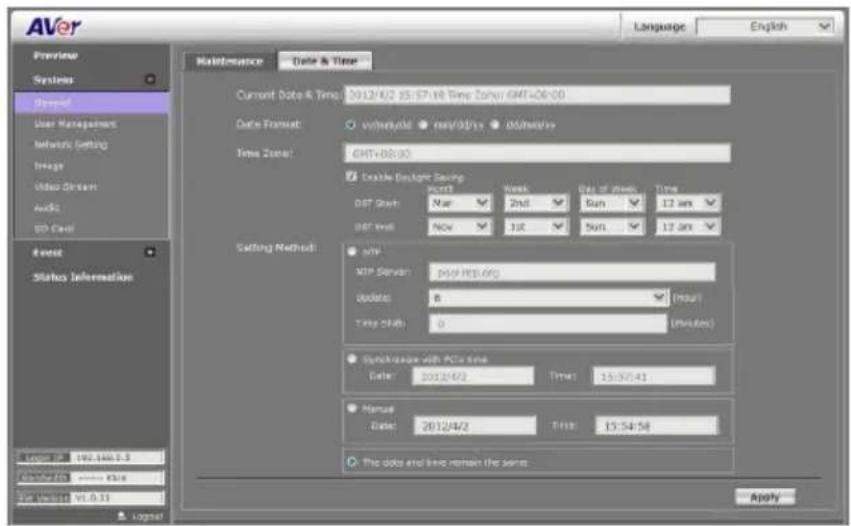
Task: Select yy/mm/dd date format
Action: point(351,125)
